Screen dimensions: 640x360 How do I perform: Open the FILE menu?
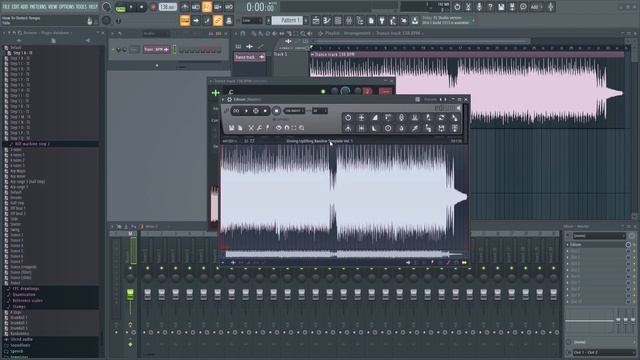pos(6,7)
